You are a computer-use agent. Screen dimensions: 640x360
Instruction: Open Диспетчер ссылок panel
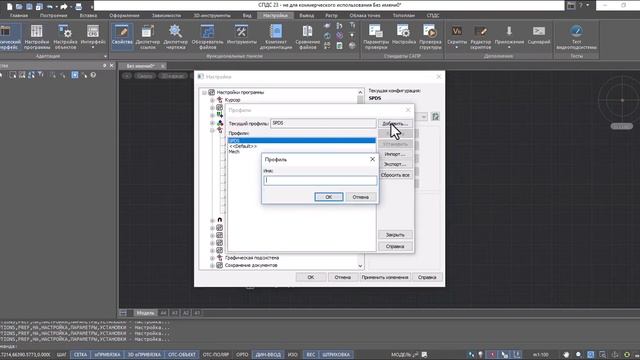[x=148, y=37]
